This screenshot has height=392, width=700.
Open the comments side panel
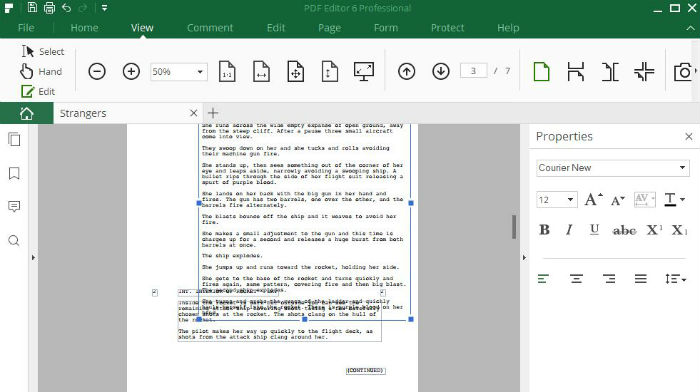(14, 207)
